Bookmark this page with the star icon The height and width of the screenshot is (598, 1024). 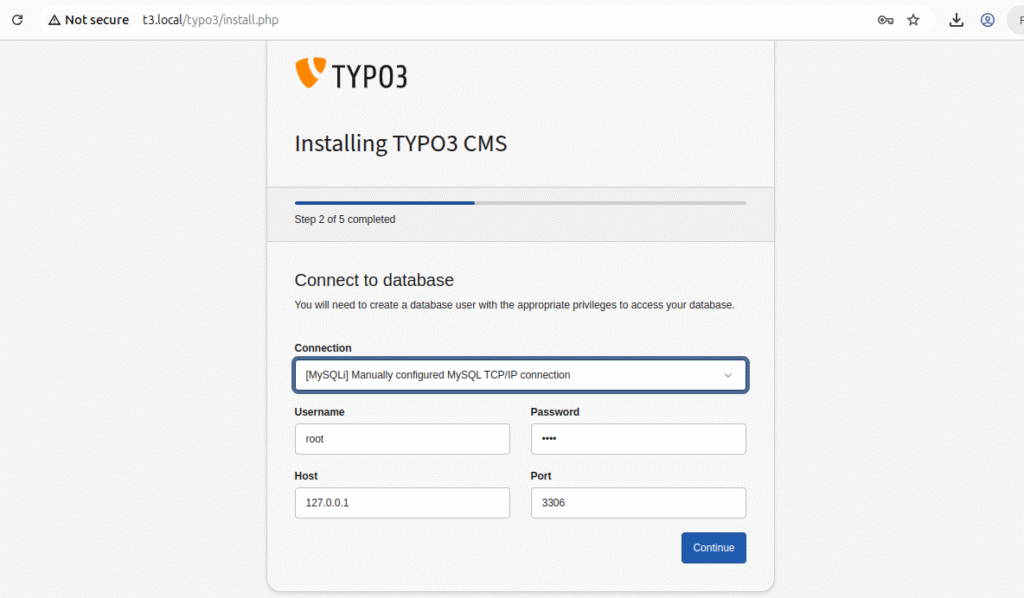[x=913, y=20]
